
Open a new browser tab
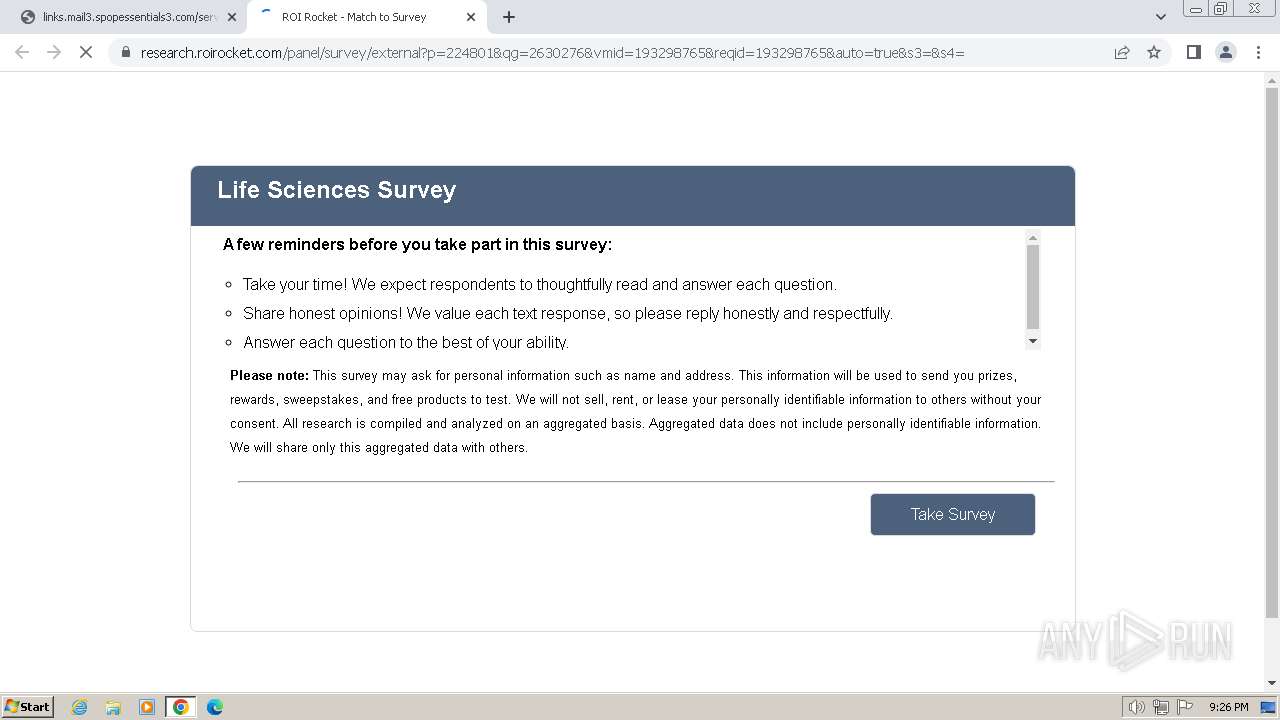click(x=509, y=17)
